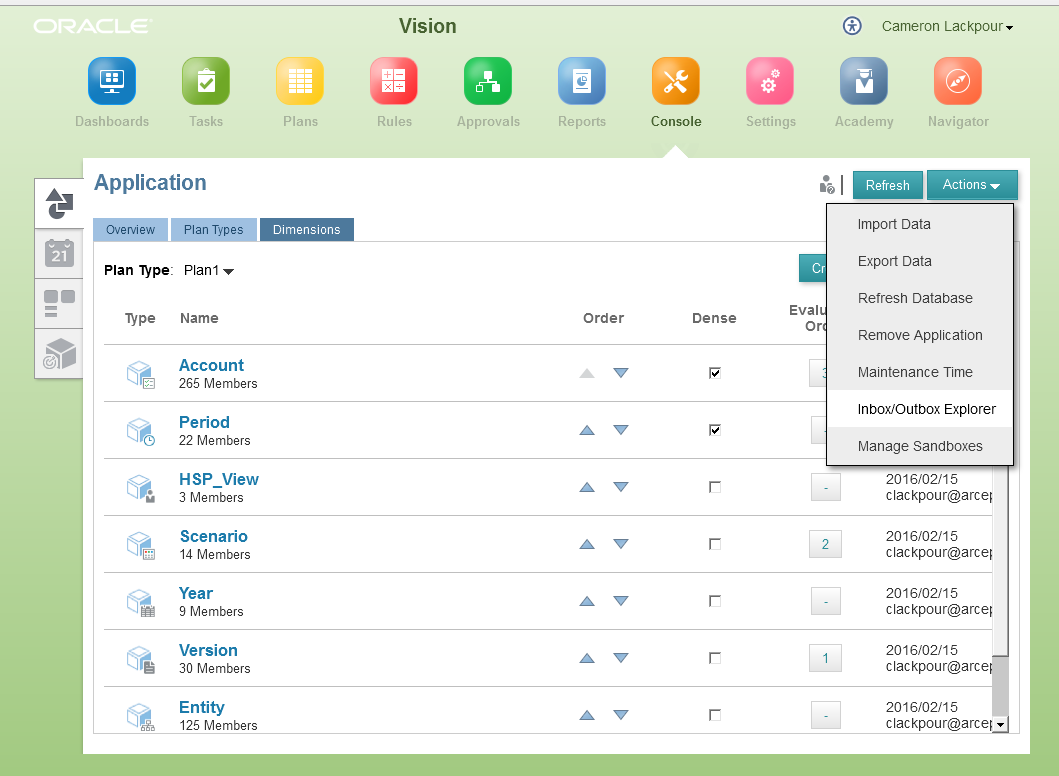The image size is (1059, 776).
Task: Click the HSP_View dimension cube icon
Action: [141, 488]
